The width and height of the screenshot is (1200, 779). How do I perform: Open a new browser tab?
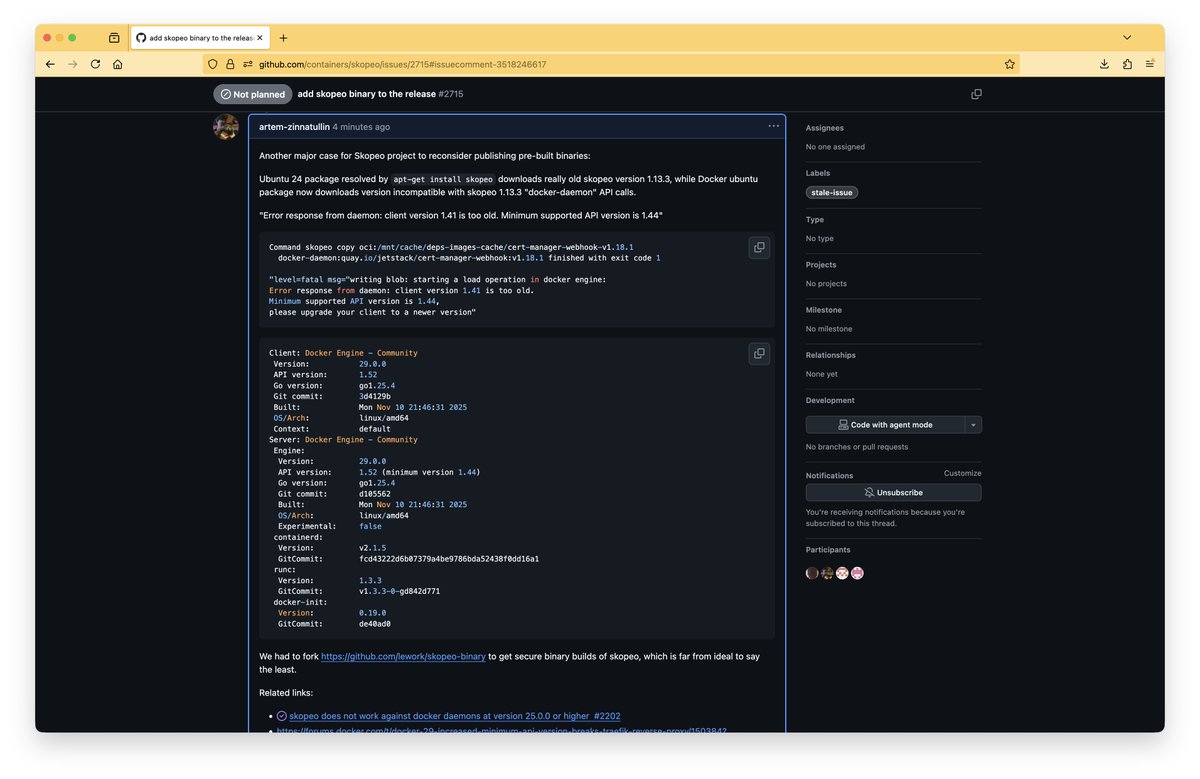(283, 38)
